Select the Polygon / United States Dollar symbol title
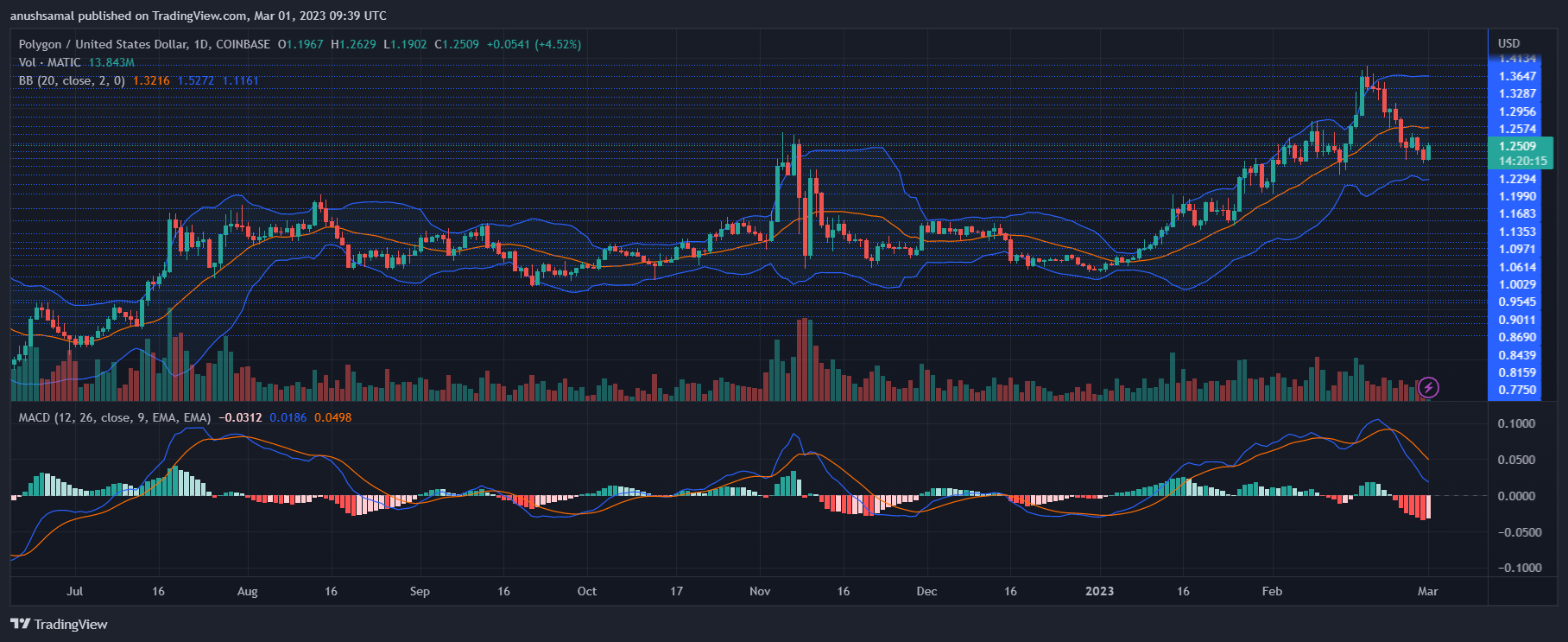Image resolution: width=1568 pixels, height=642 pixels. point(144,44)
